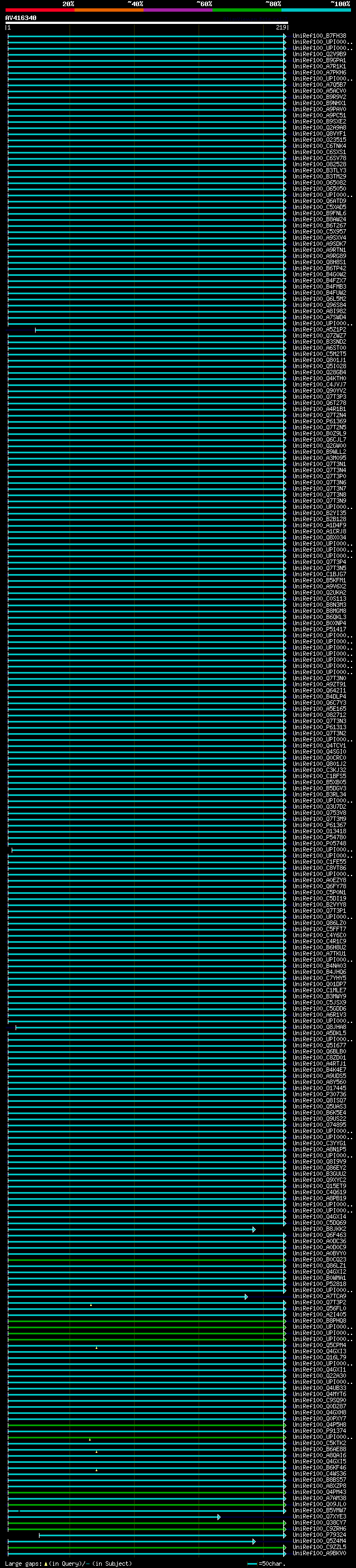Select green-bar hit UniRef100_B0CQ23
Viewport: 356px width, 1568px height.
tap(319, 1259)
